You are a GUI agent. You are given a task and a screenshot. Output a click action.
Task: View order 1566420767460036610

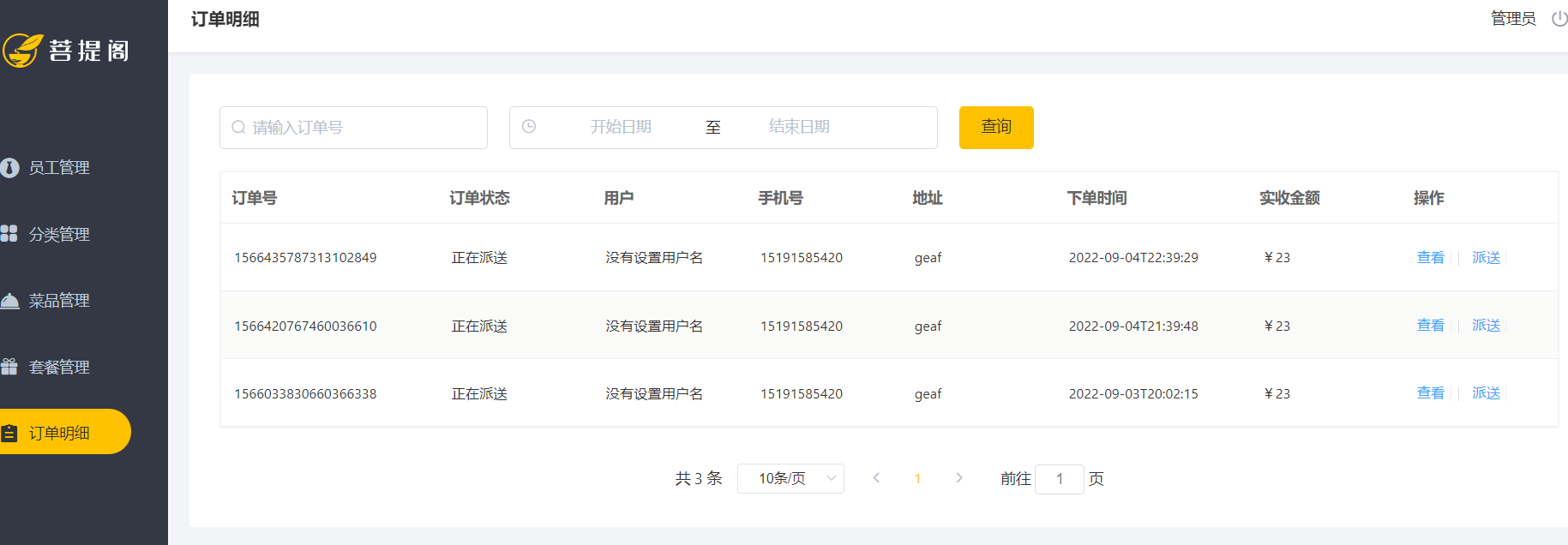point(1430,325)
